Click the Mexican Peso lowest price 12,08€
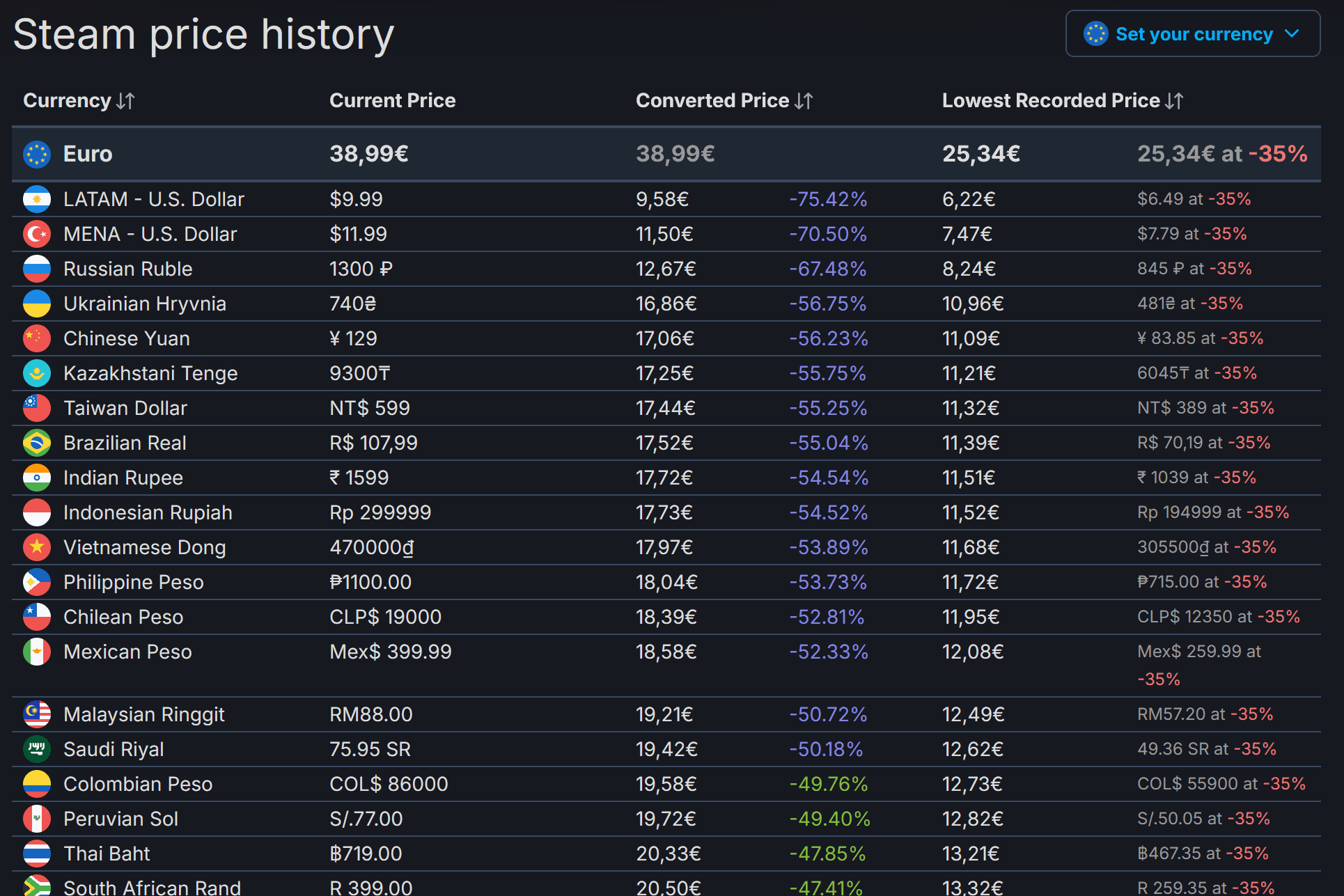Screen dimensions: 1344x896 coord(972,652)
